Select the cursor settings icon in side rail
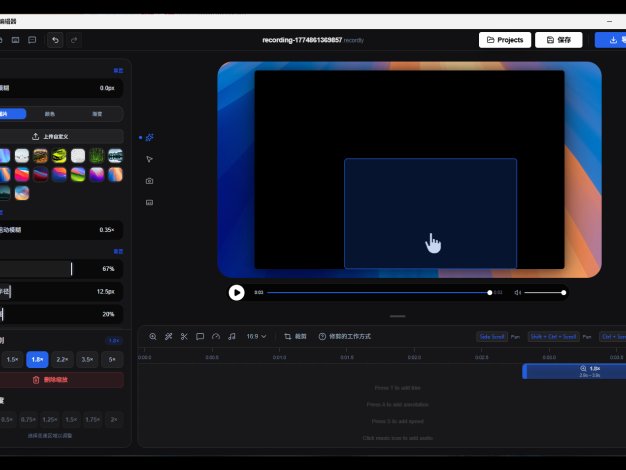 tap(149, 159)
